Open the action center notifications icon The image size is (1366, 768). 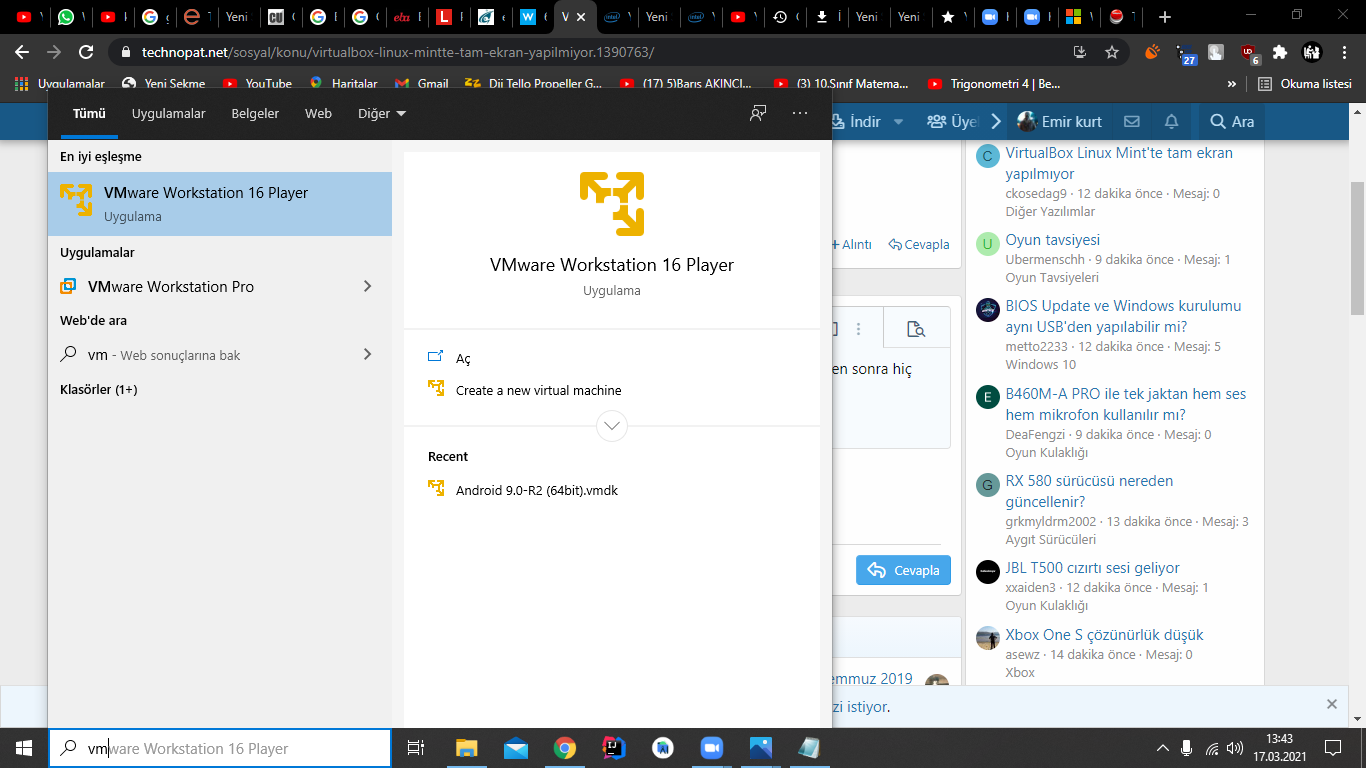(1332, 748)
